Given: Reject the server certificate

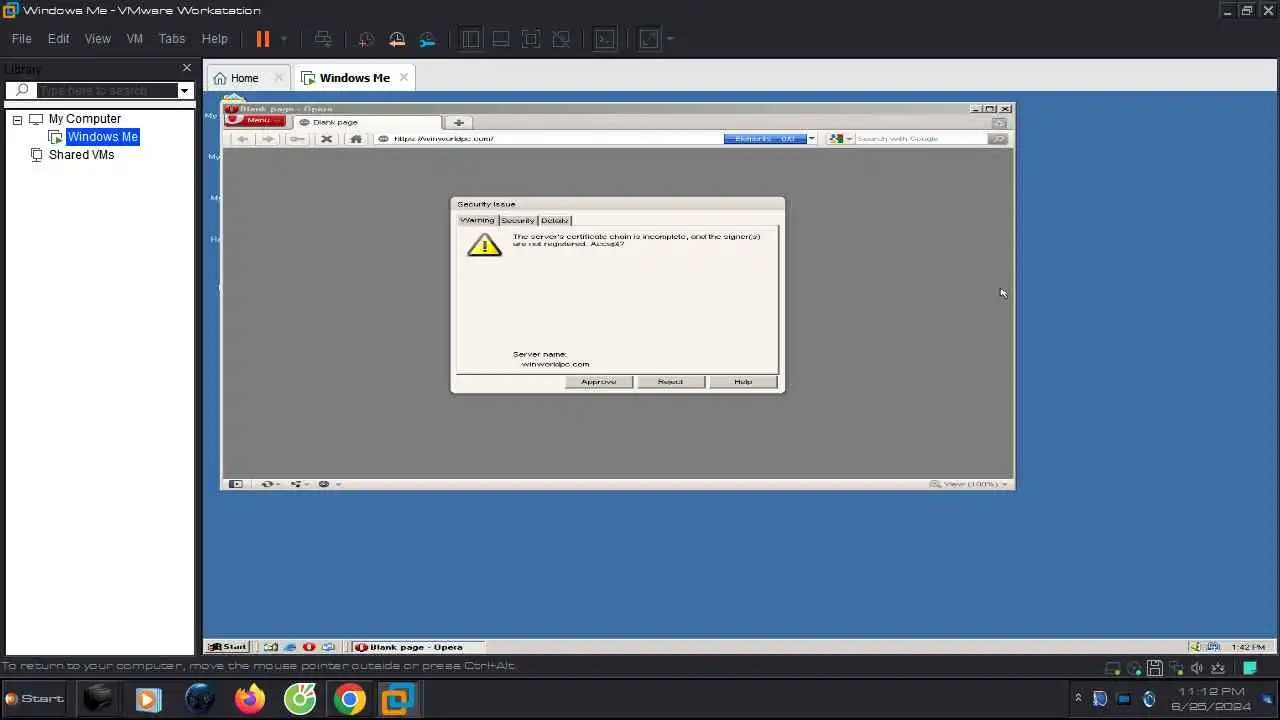Looking at the screenshot, I should point(670,382).
